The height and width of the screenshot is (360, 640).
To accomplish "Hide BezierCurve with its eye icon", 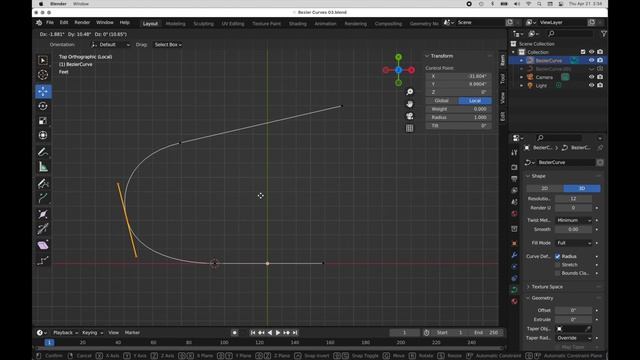I will (591, 60).
